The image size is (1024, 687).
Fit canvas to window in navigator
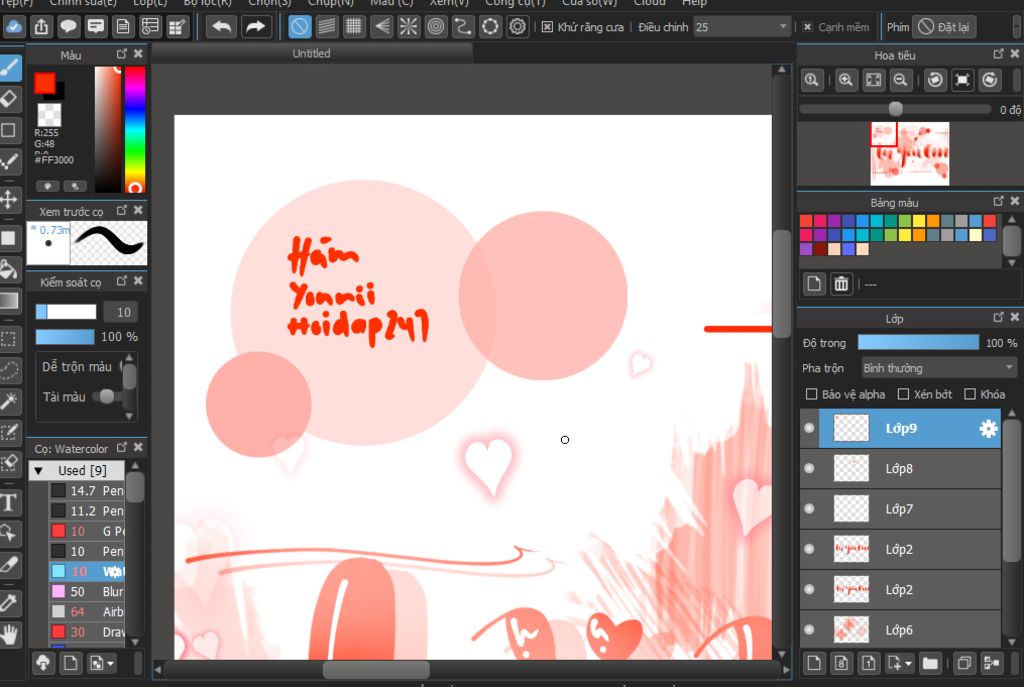click(x=873, y=80)
